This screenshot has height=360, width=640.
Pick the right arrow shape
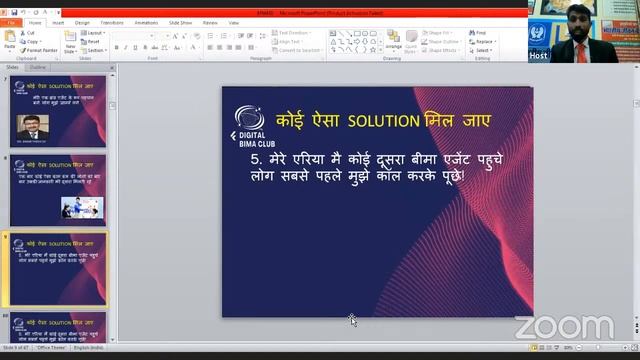click(357, 42)
